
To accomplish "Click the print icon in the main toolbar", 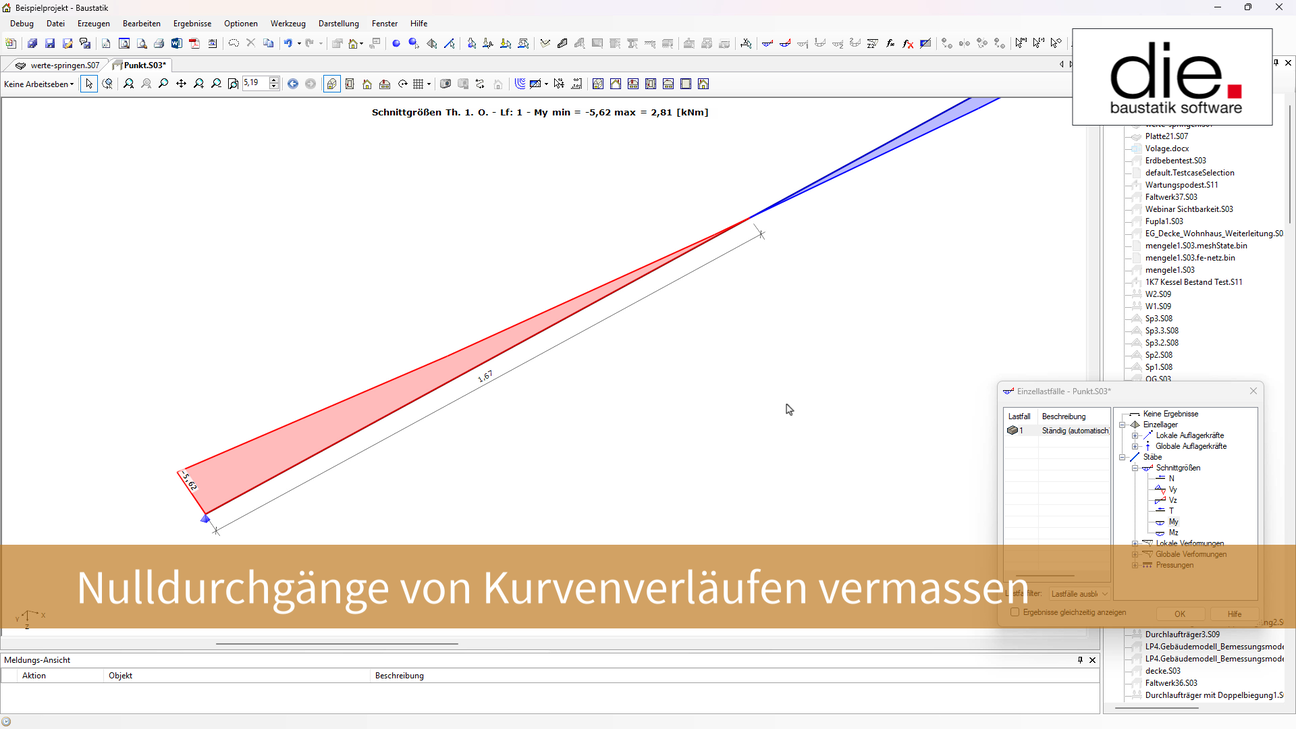I will pos(159,44).
